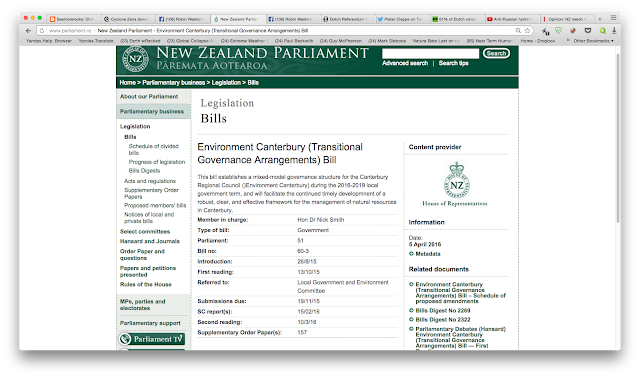Open Search tips link
Viewport: 640px width, 378px height.
pyautogui.click(x=453, y=63)
